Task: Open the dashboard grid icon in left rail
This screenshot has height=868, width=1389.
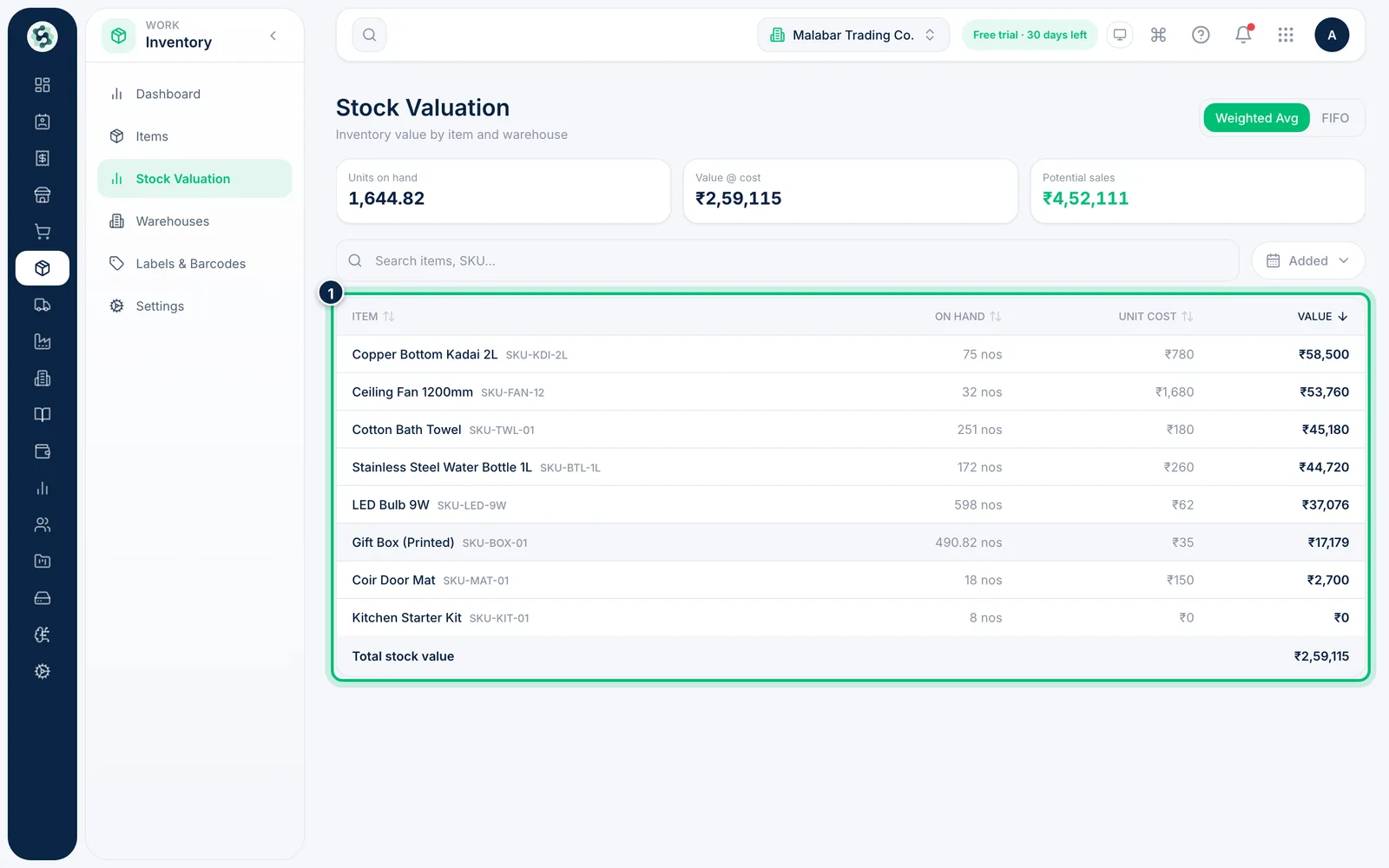Action: coord(42,85)
